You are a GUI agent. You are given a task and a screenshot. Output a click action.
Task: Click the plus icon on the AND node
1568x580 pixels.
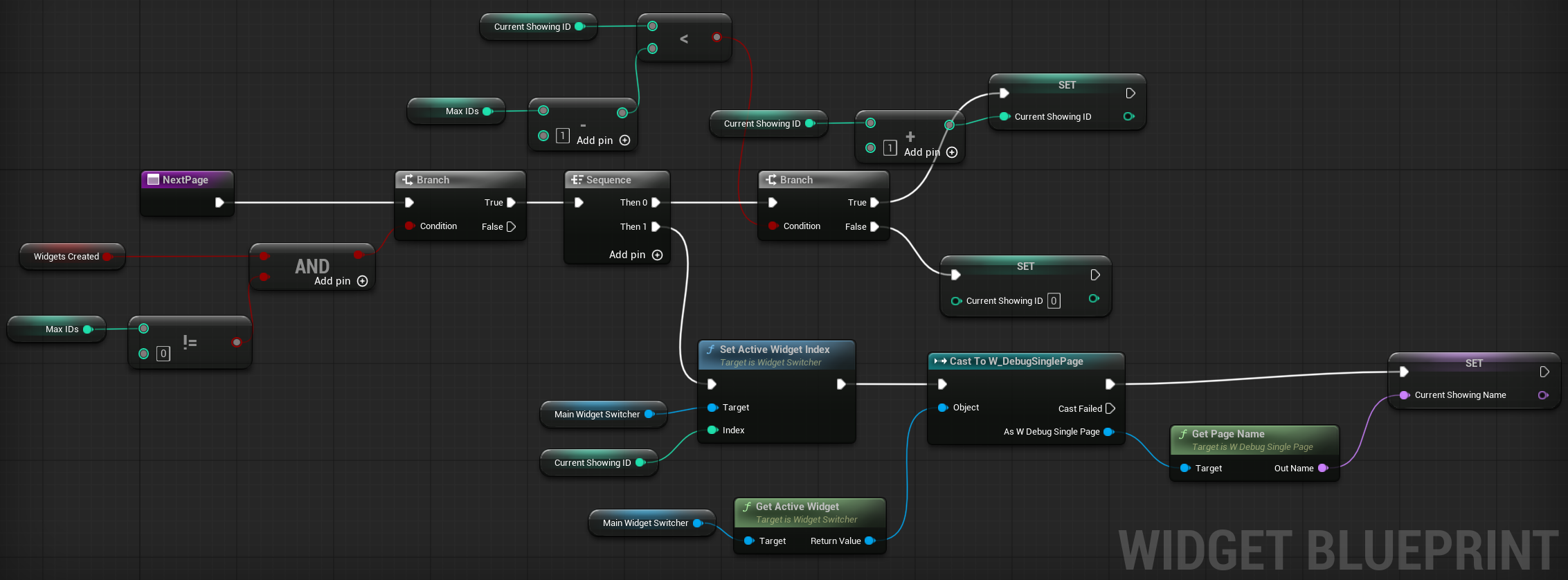(362, 281)
